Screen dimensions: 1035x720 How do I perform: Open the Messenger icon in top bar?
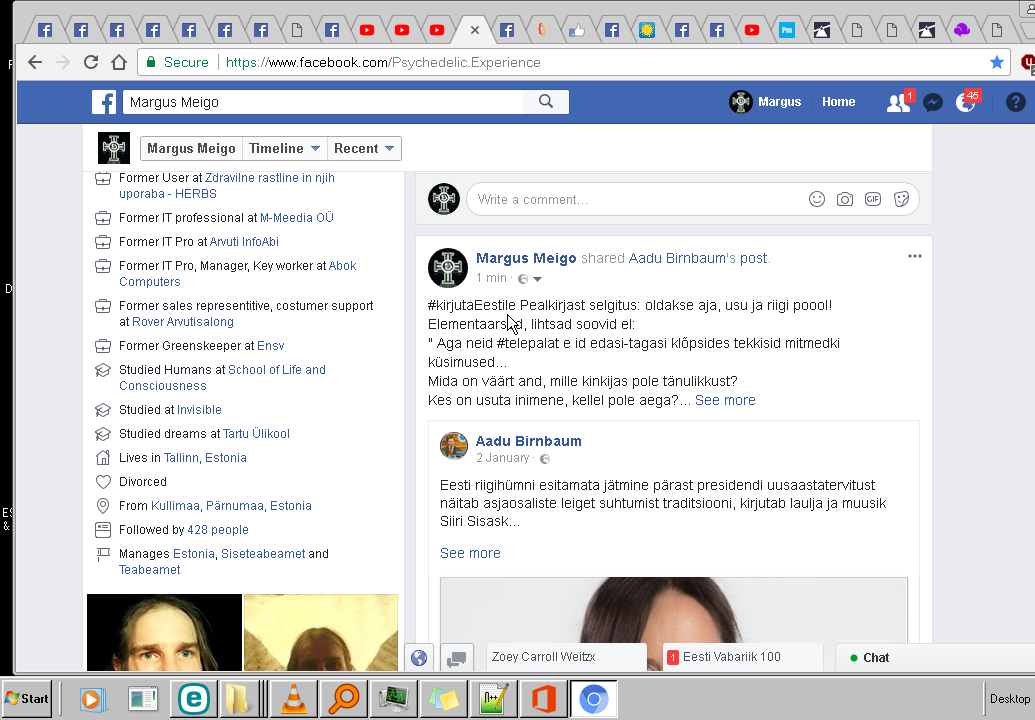[x=932, y=102]
